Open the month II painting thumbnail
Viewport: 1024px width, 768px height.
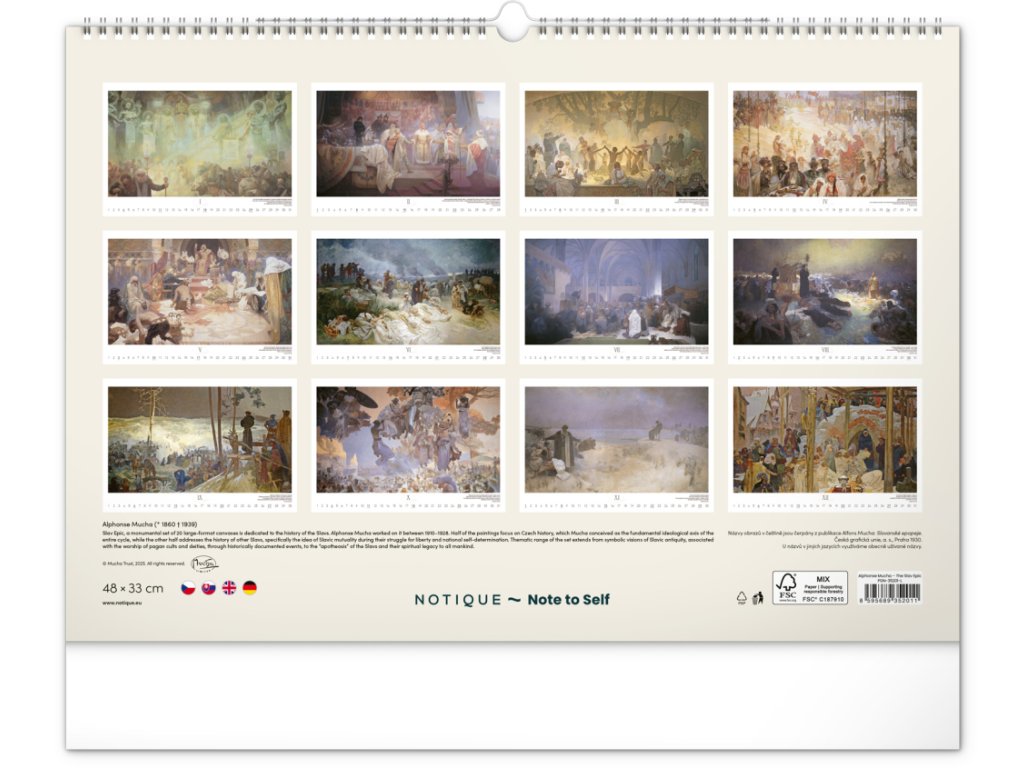(408, 144)
